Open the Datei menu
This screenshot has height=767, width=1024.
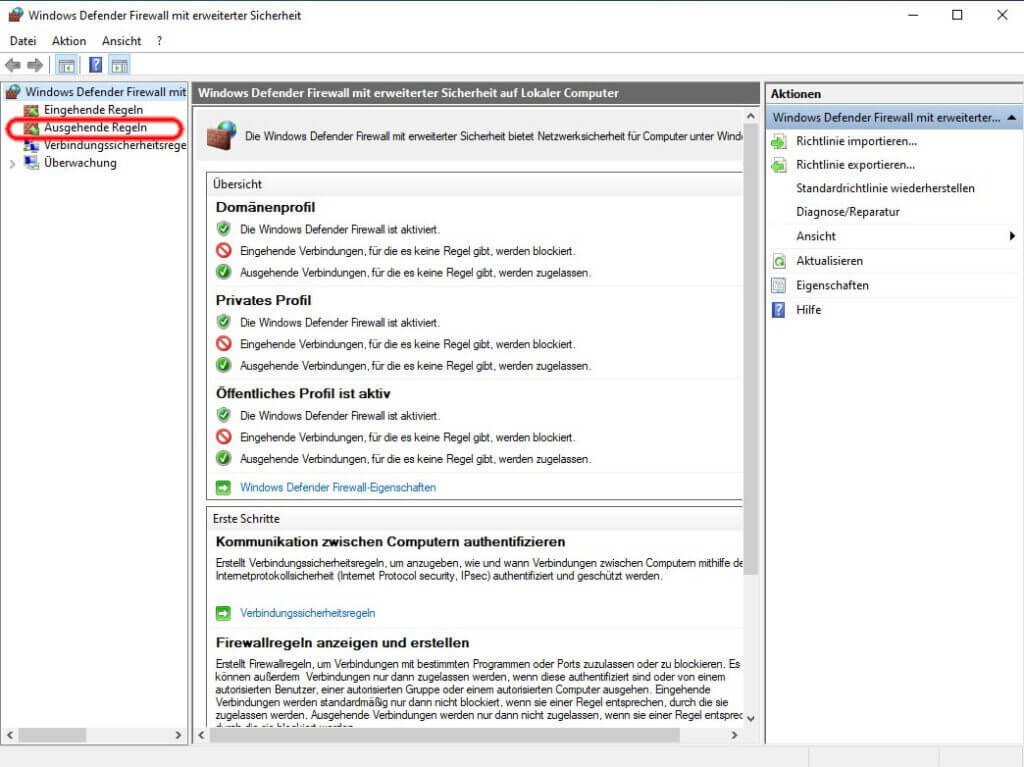pos(23,41)
